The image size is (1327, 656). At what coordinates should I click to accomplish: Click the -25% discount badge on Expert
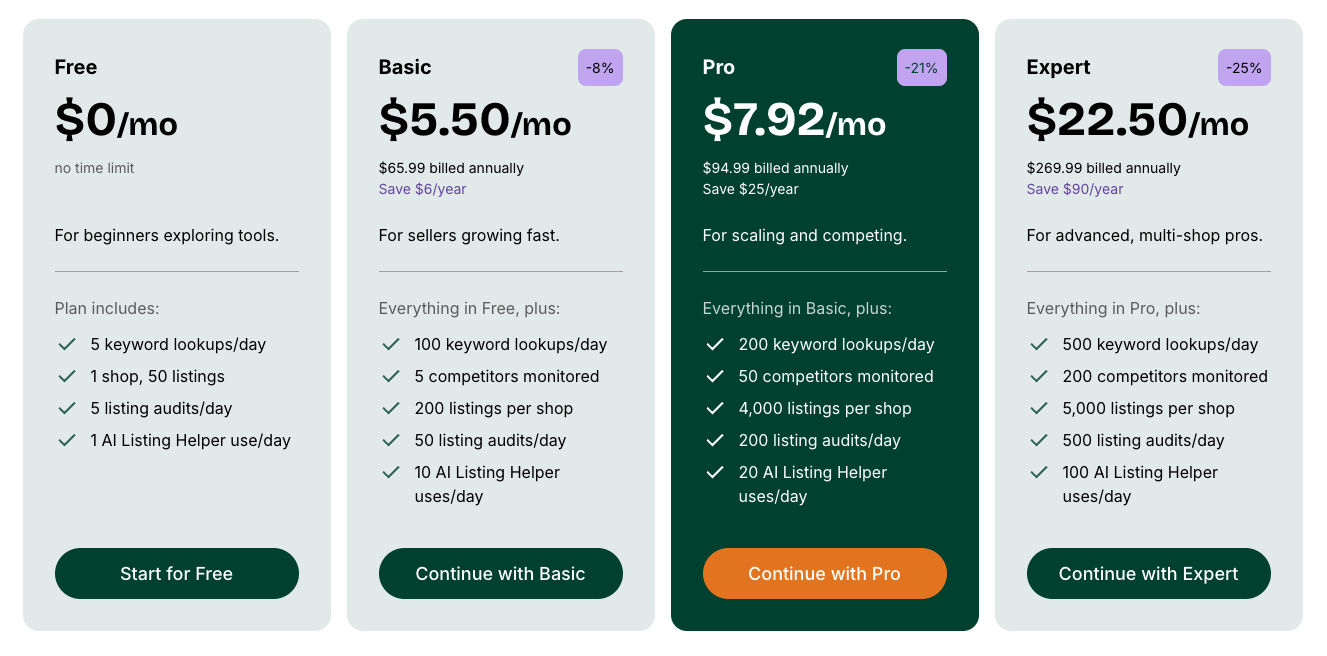coord(1244,68)
